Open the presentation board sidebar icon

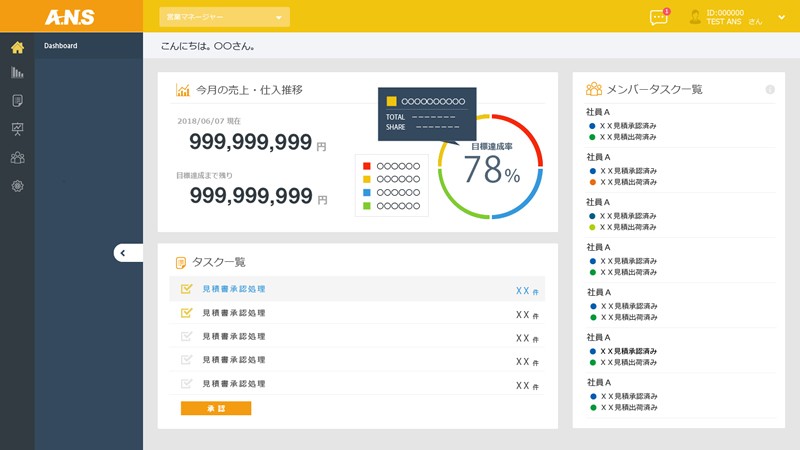click(17, 129)
